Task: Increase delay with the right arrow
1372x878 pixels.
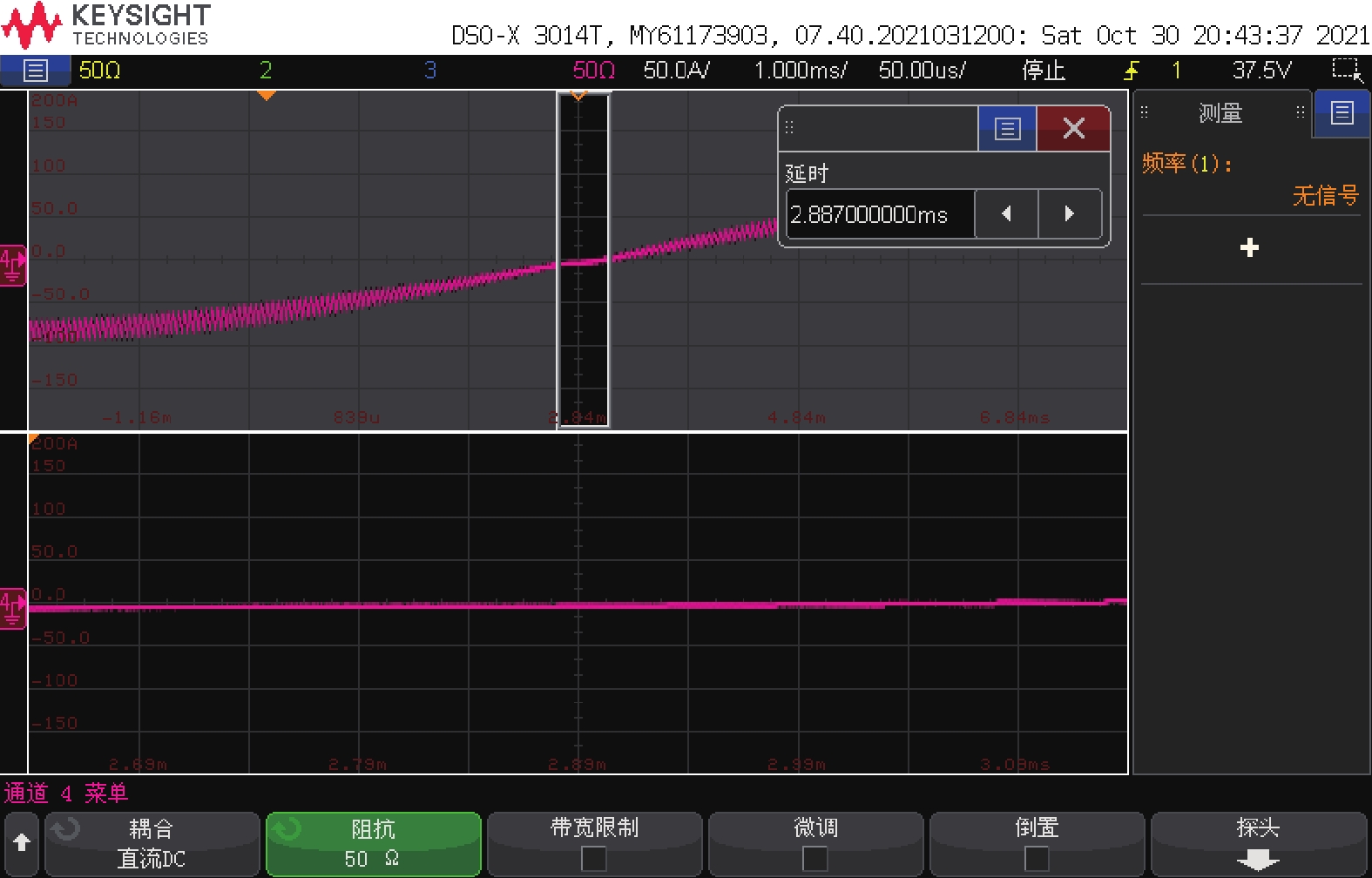Action: [1070, 214]
